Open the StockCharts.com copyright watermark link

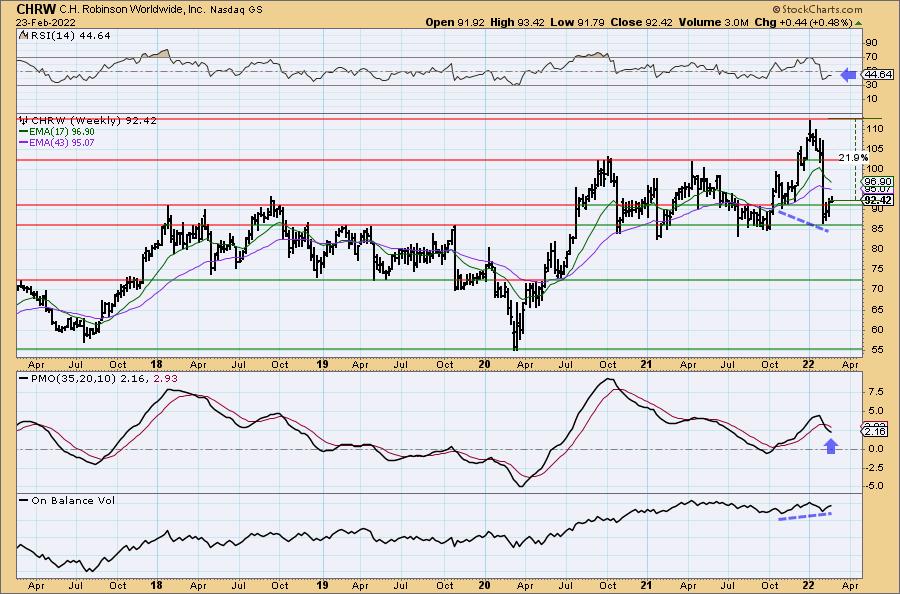click(x=817, y=9)
